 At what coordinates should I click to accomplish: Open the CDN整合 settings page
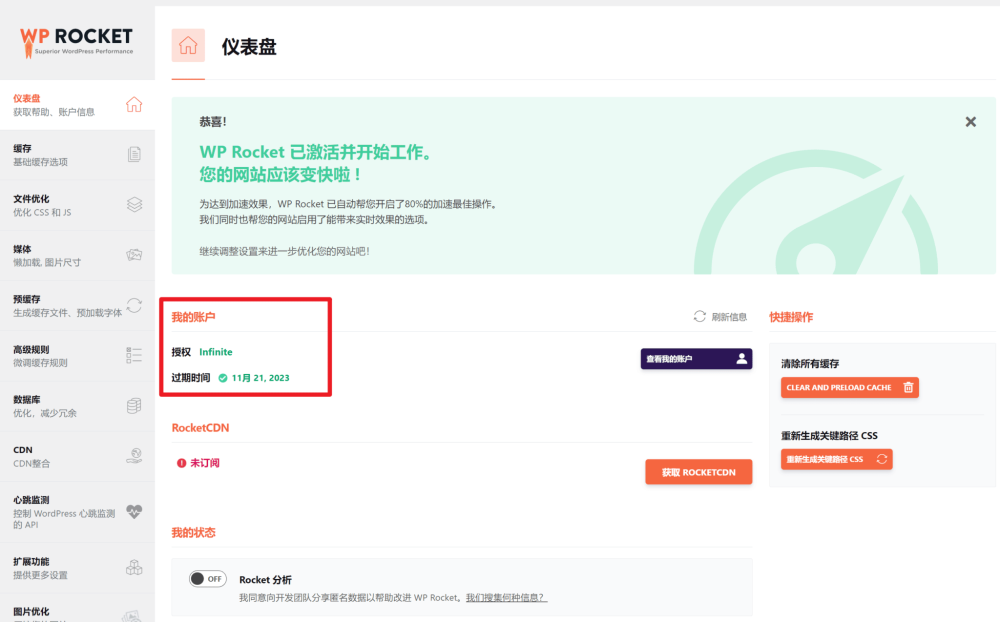point(77,456)
